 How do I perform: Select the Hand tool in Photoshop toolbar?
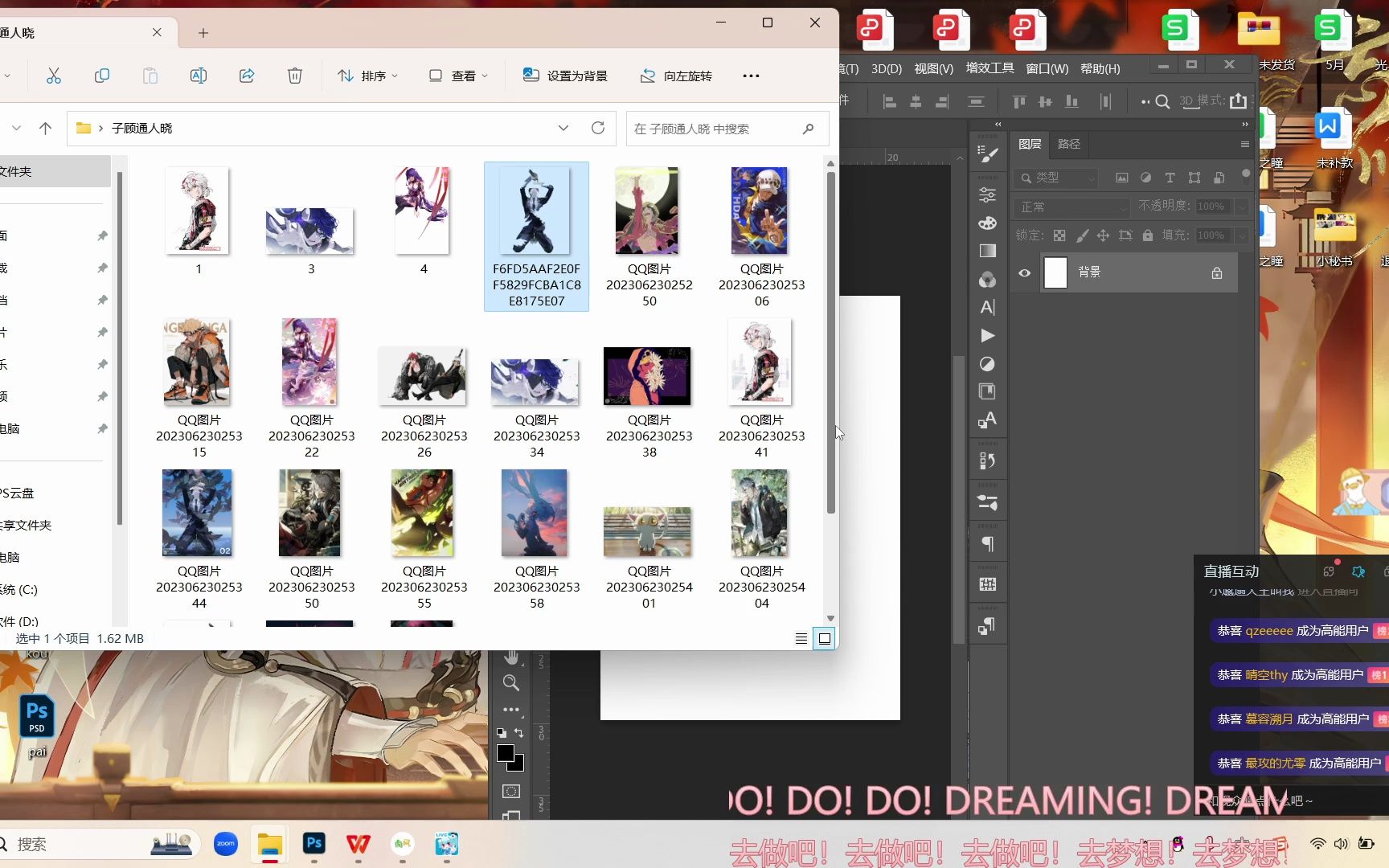click(x=511, y=657)
